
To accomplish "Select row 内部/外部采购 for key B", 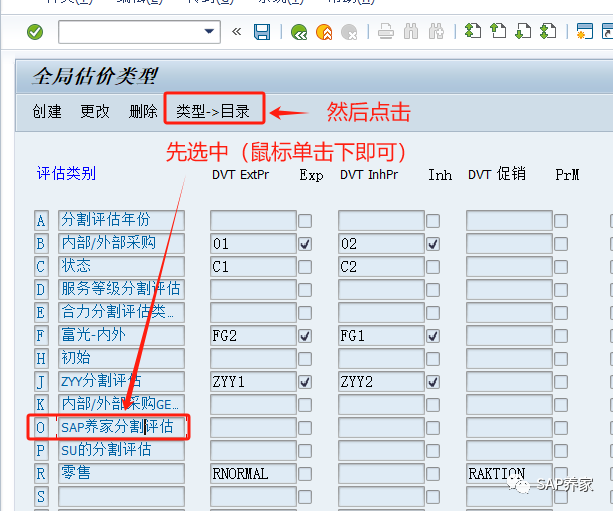I will (122, 244).
